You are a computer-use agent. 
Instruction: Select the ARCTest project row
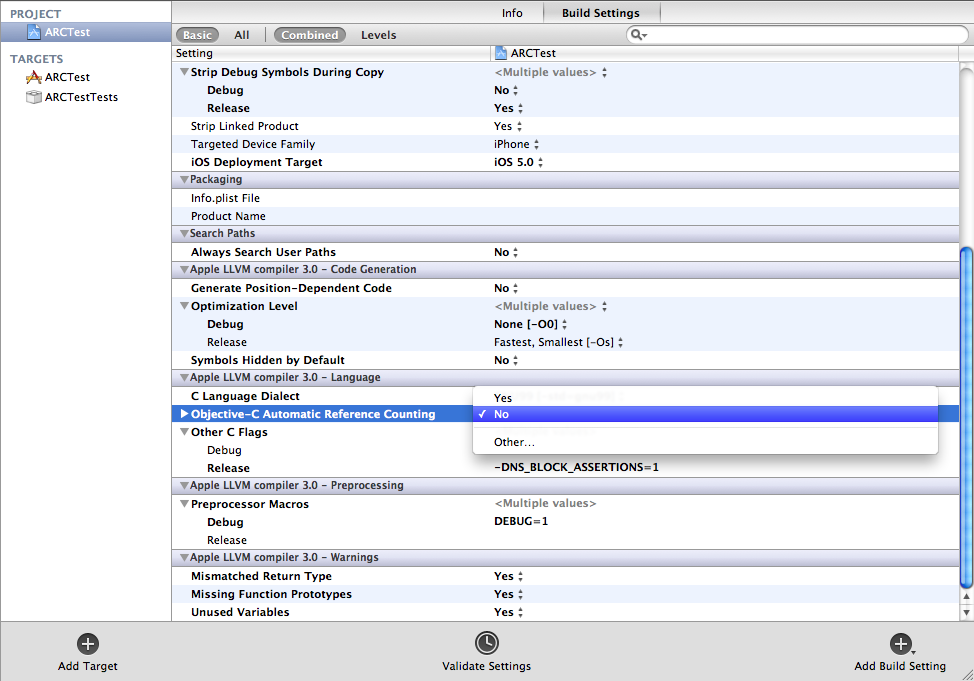tap(86, 32)
